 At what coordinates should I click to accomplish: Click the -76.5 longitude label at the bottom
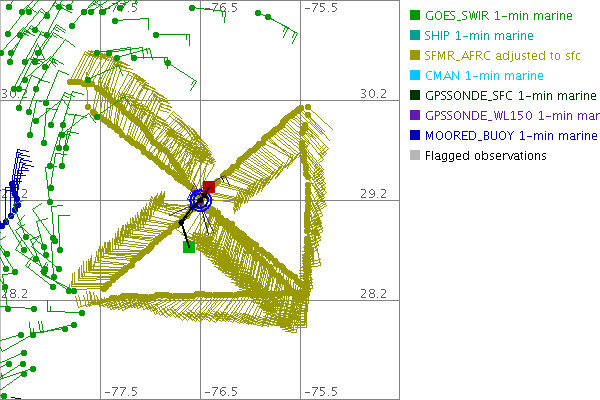click(222, 391)
